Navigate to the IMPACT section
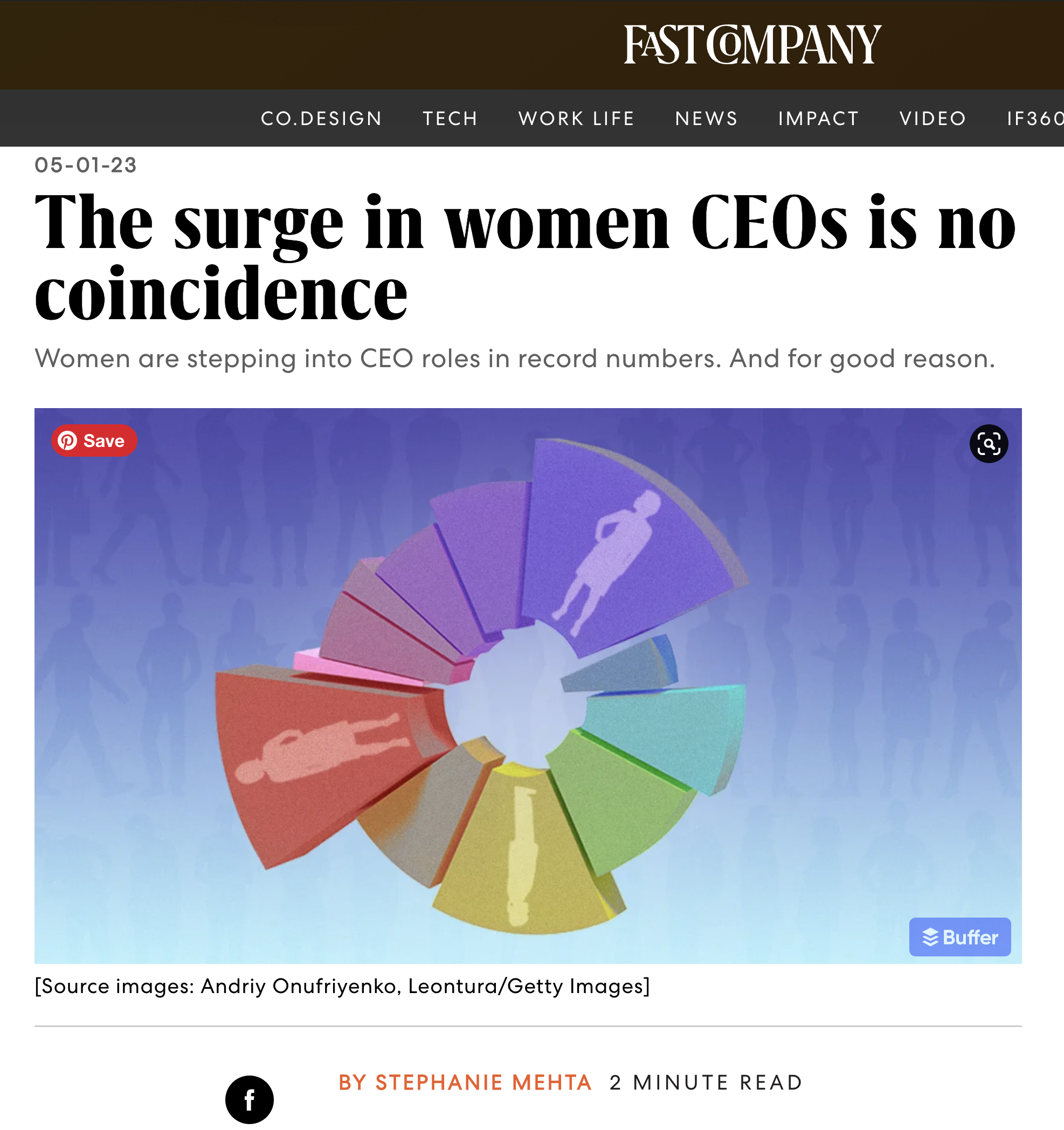Image resolution: width=1064 pixels, height=1130 pixels. [818, 118]
